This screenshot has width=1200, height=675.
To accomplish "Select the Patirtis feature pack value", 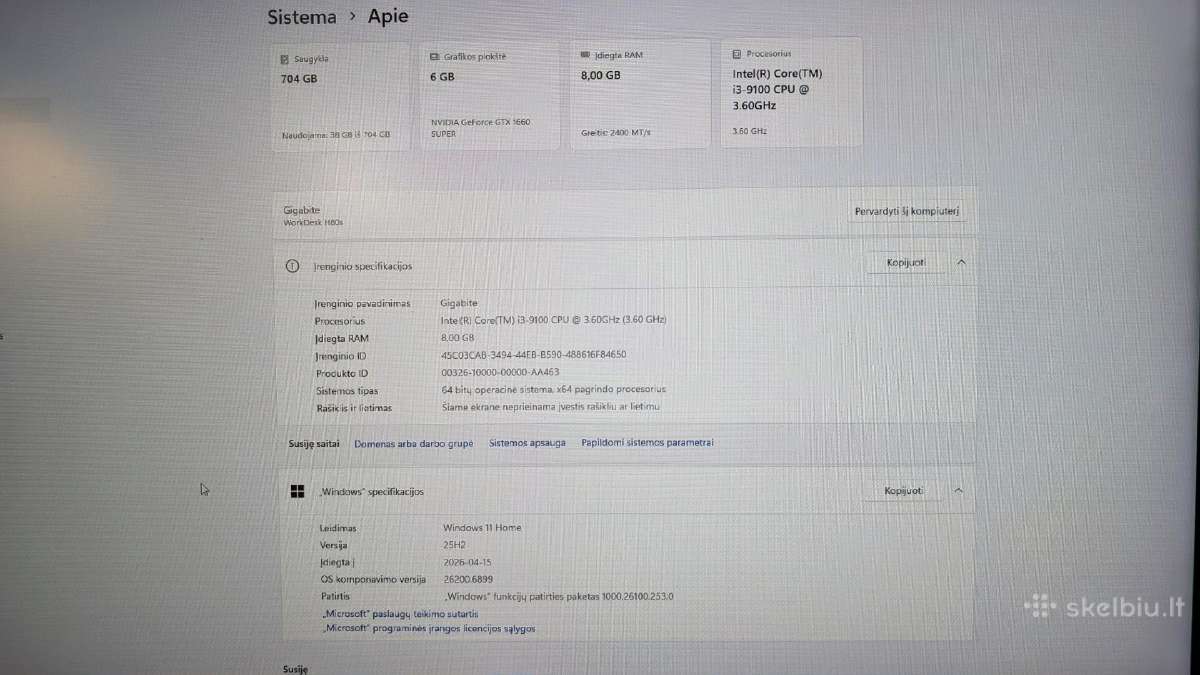I will tap(559, 596).
